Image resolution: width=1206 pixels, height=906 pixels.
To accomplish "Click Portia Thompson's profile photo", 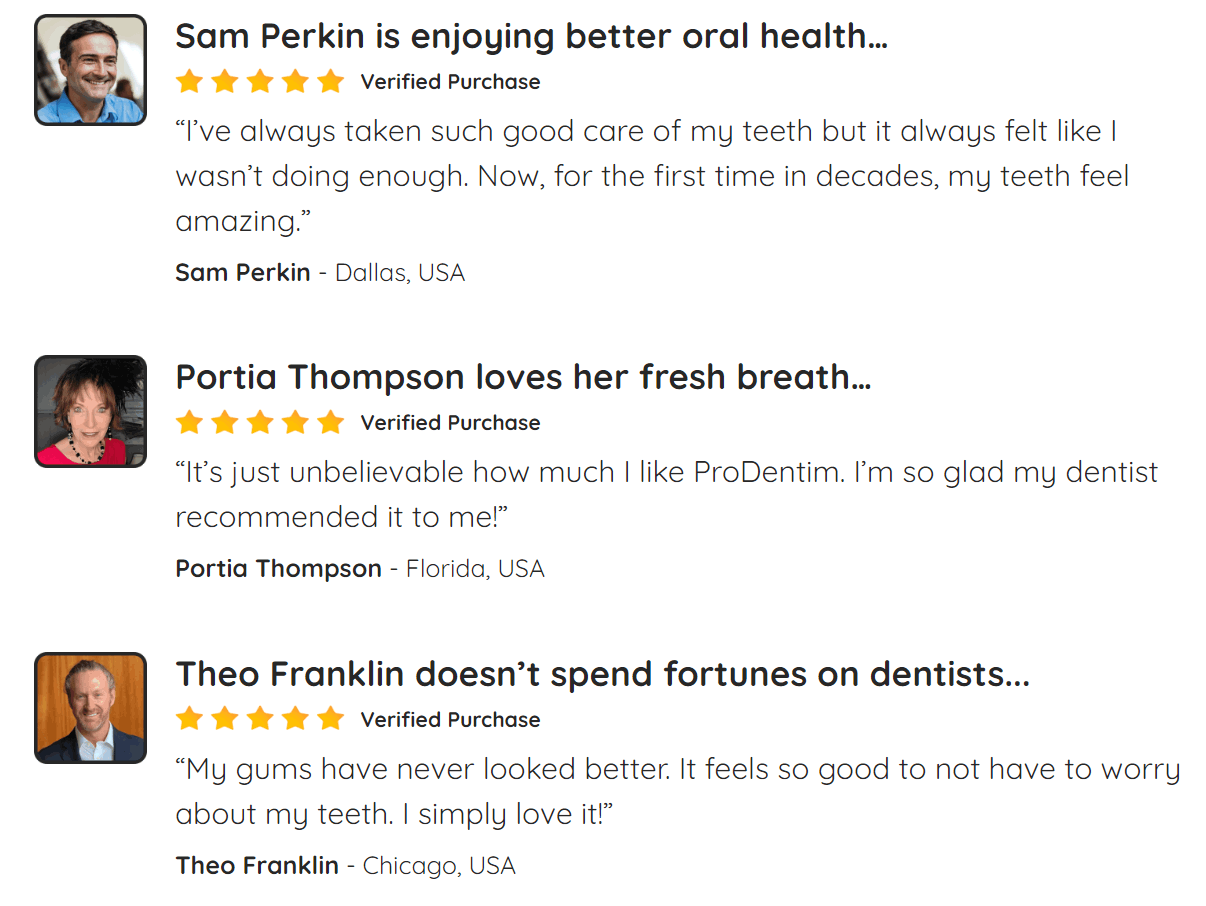I will click(90, 411).
